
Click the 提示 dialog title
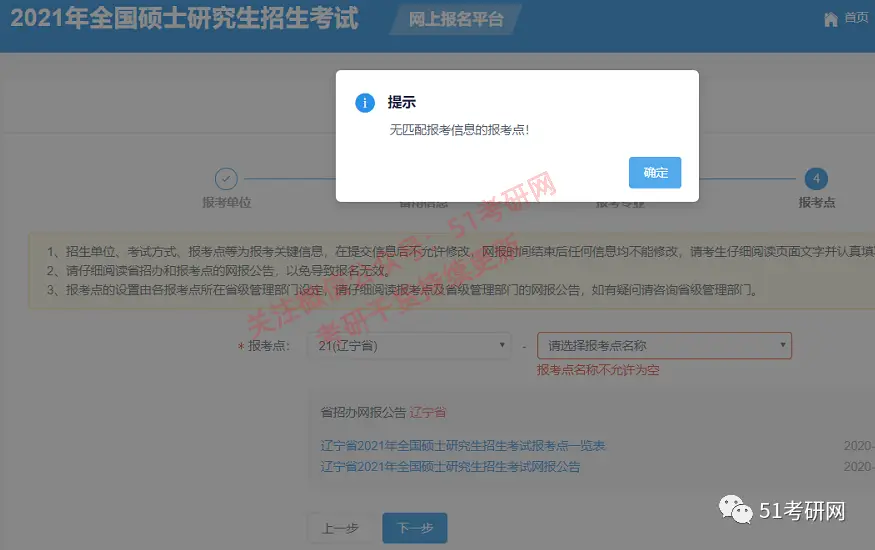pos(402,102)
